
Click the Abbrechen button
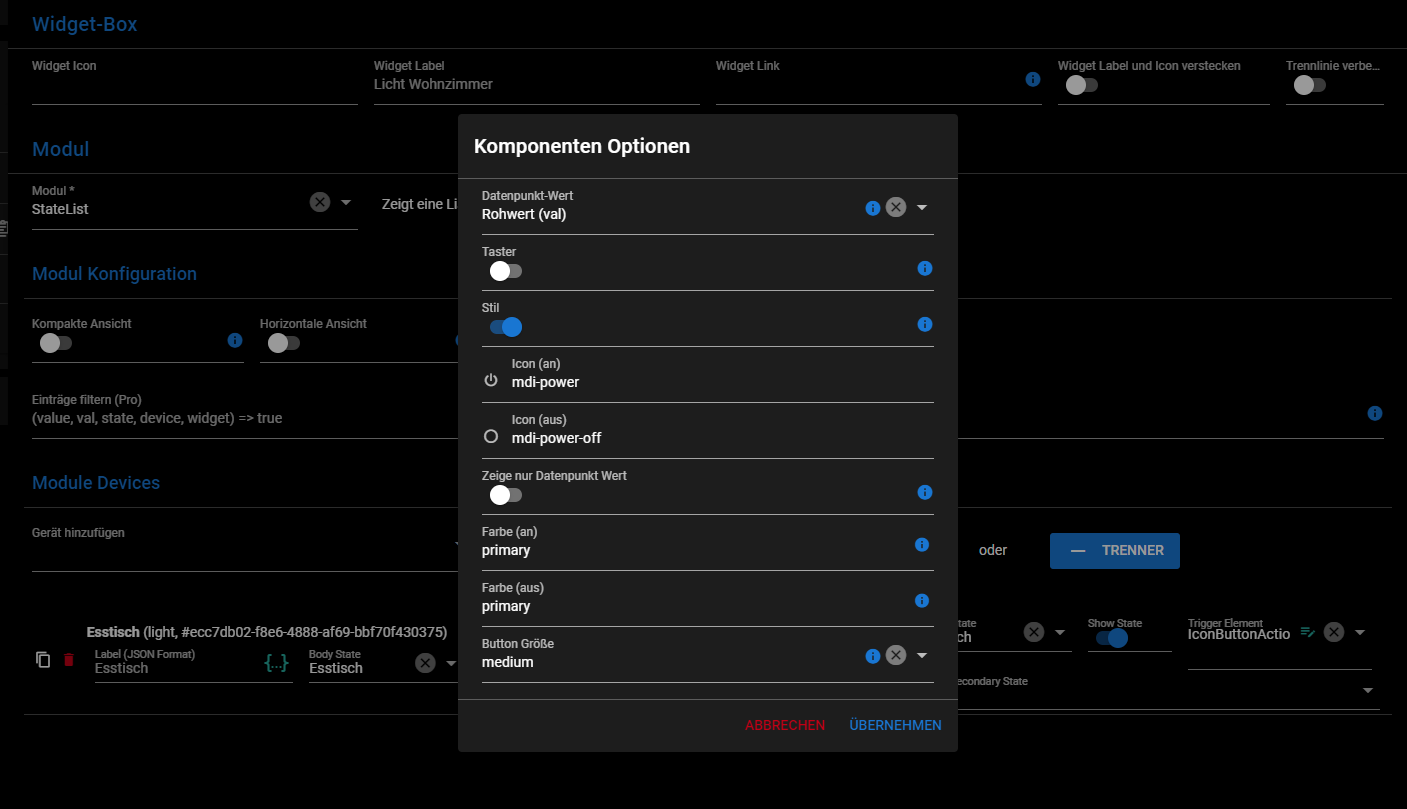coord(785,725)
